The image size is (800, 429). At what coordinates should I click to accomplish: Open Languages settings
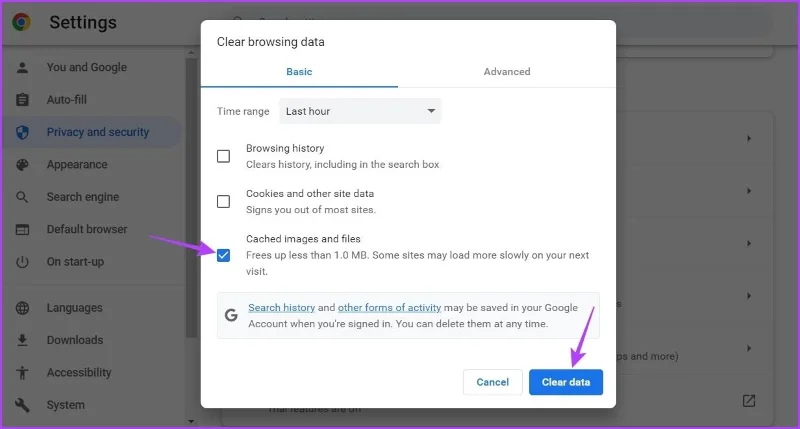74,308
